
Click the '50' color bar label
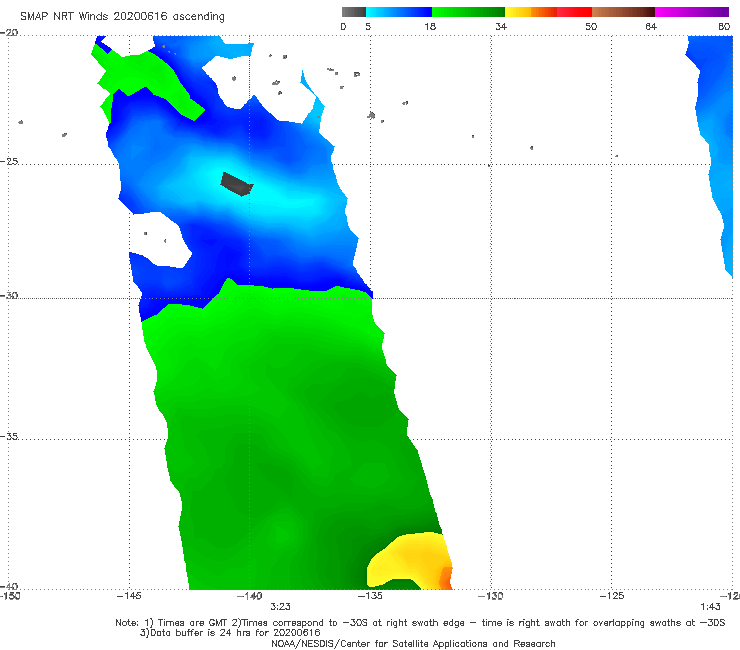(591, 27)
